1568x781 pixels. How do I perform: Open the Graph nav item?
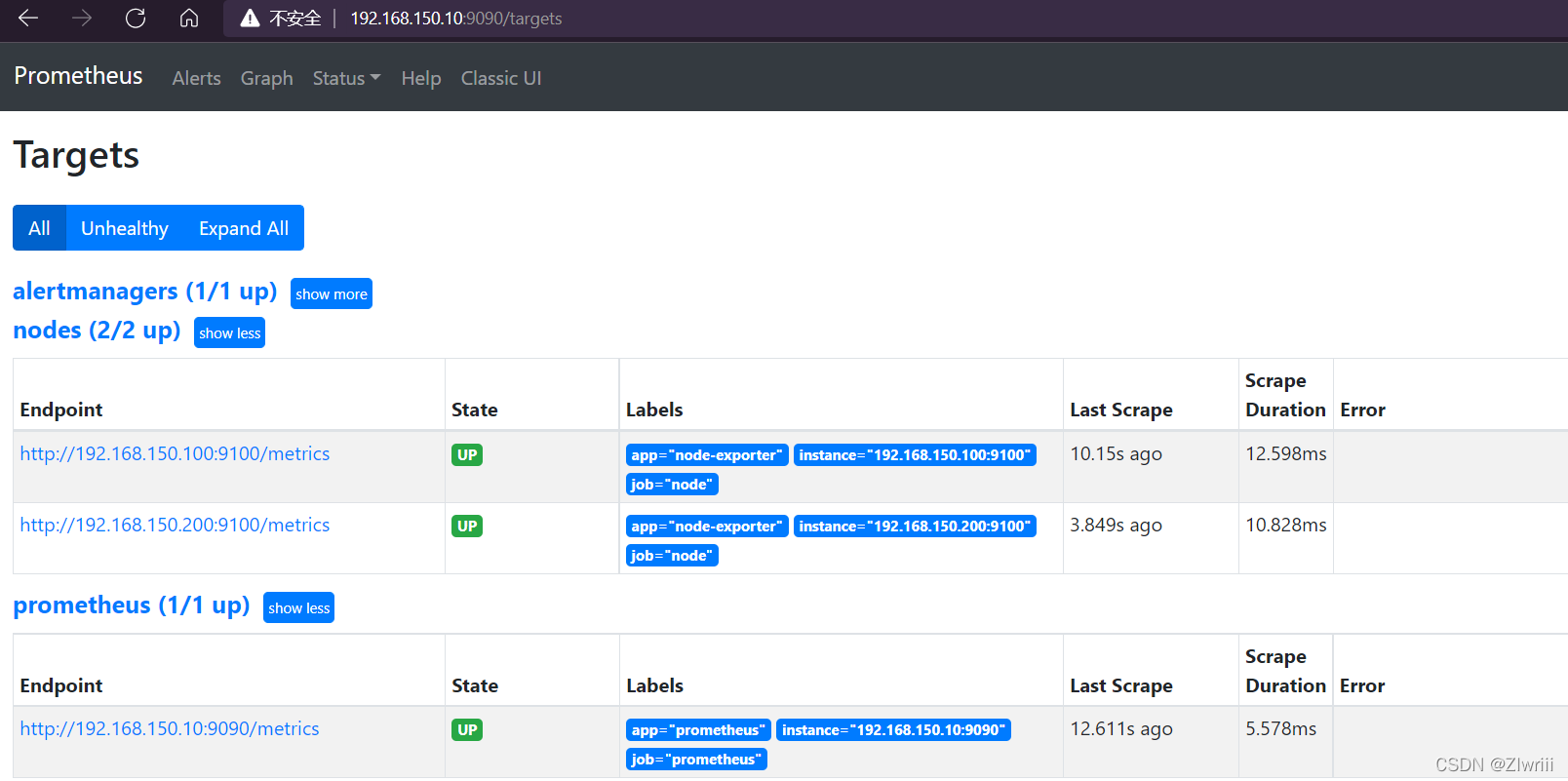point(266,78)
